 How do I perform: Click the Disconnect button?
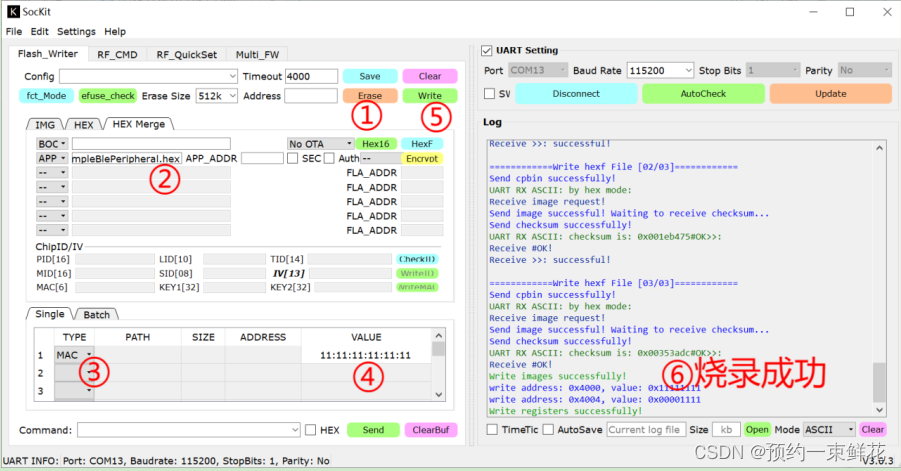point(576,94)
